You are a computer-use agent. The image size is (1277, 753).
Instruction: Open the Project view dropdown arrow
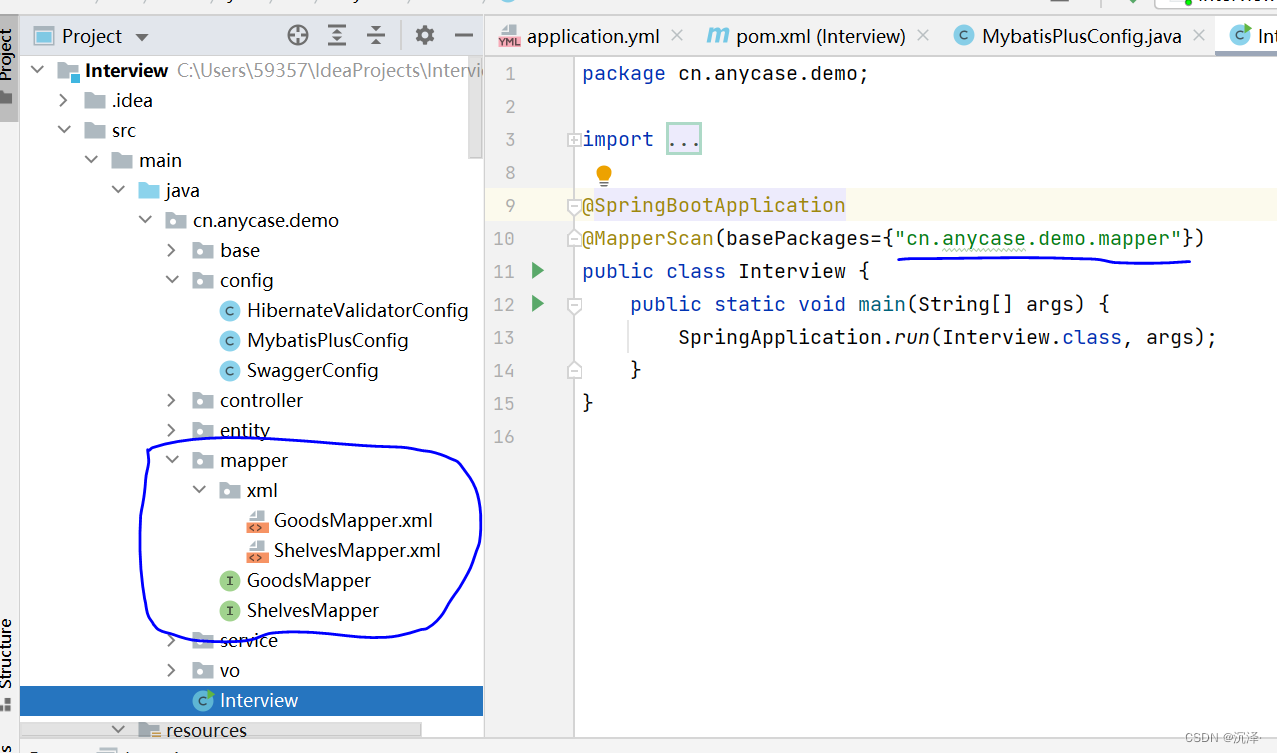(142, 37)
